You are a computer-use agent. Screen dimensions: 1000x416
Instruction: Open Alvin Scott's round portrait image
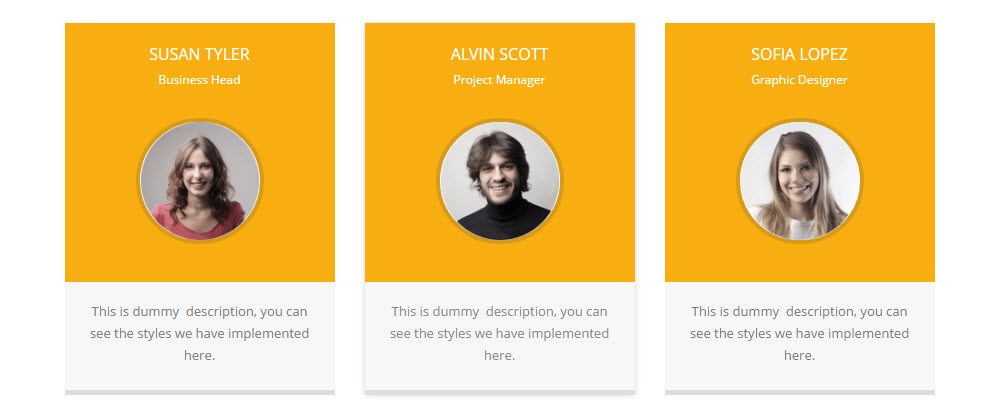coord(499,181)
